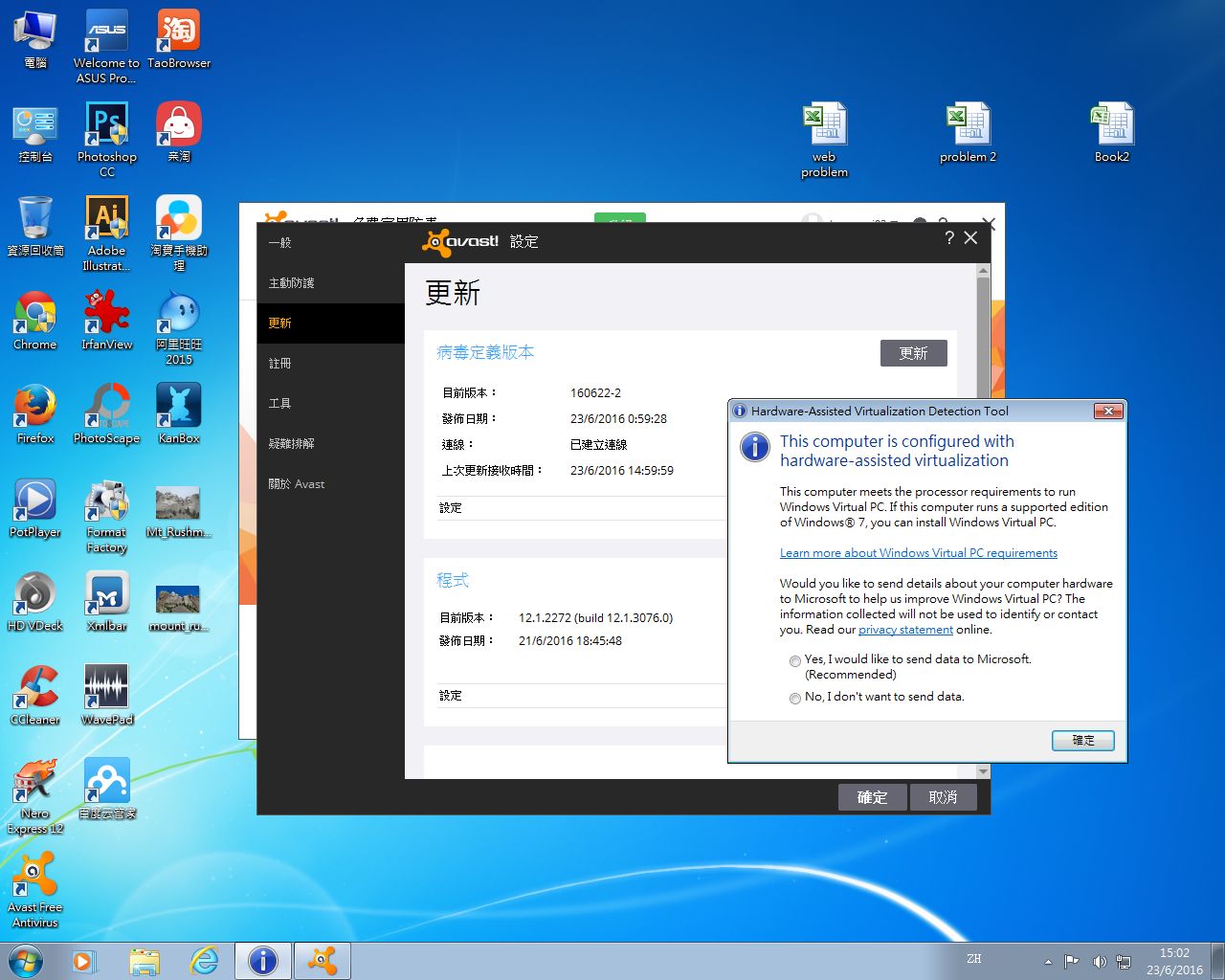Click the privacy statement link
Screen dimensions: 1225x980
[x=905, y=630]
